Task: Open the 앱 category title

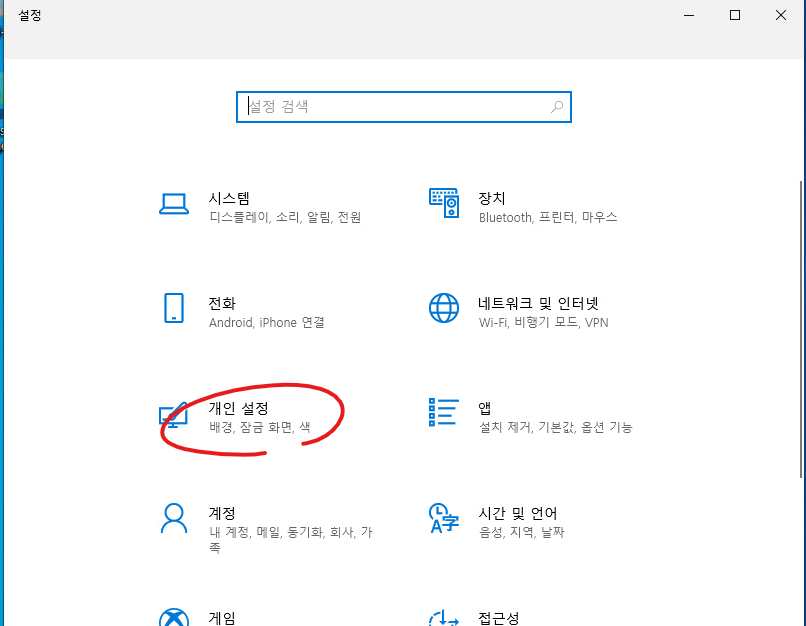Action: [x=485, y=408]
